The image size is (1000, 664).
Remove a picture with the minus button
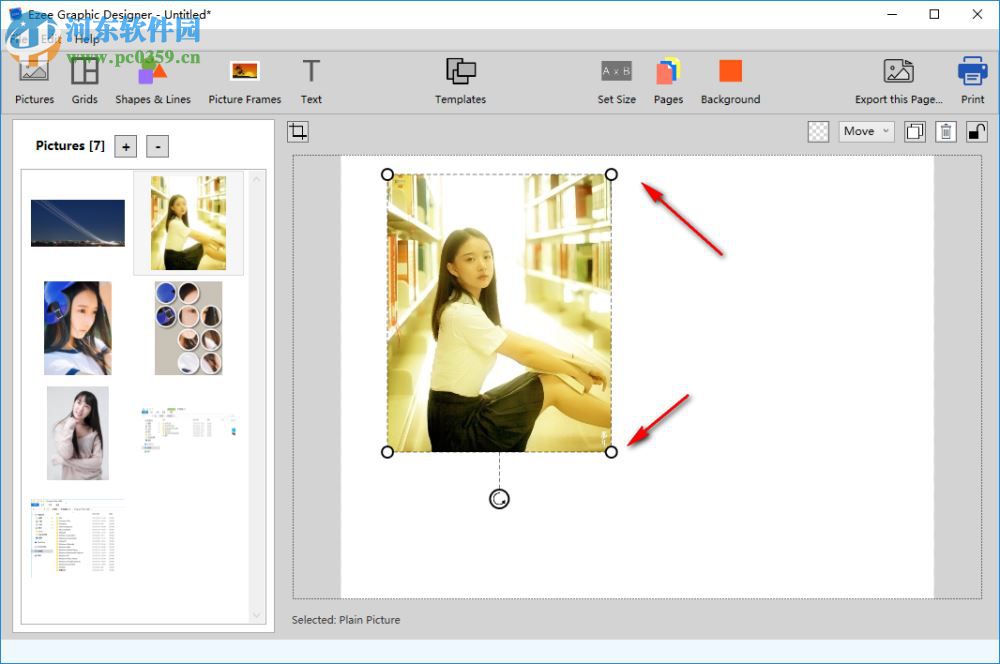[x=156, y=146]
